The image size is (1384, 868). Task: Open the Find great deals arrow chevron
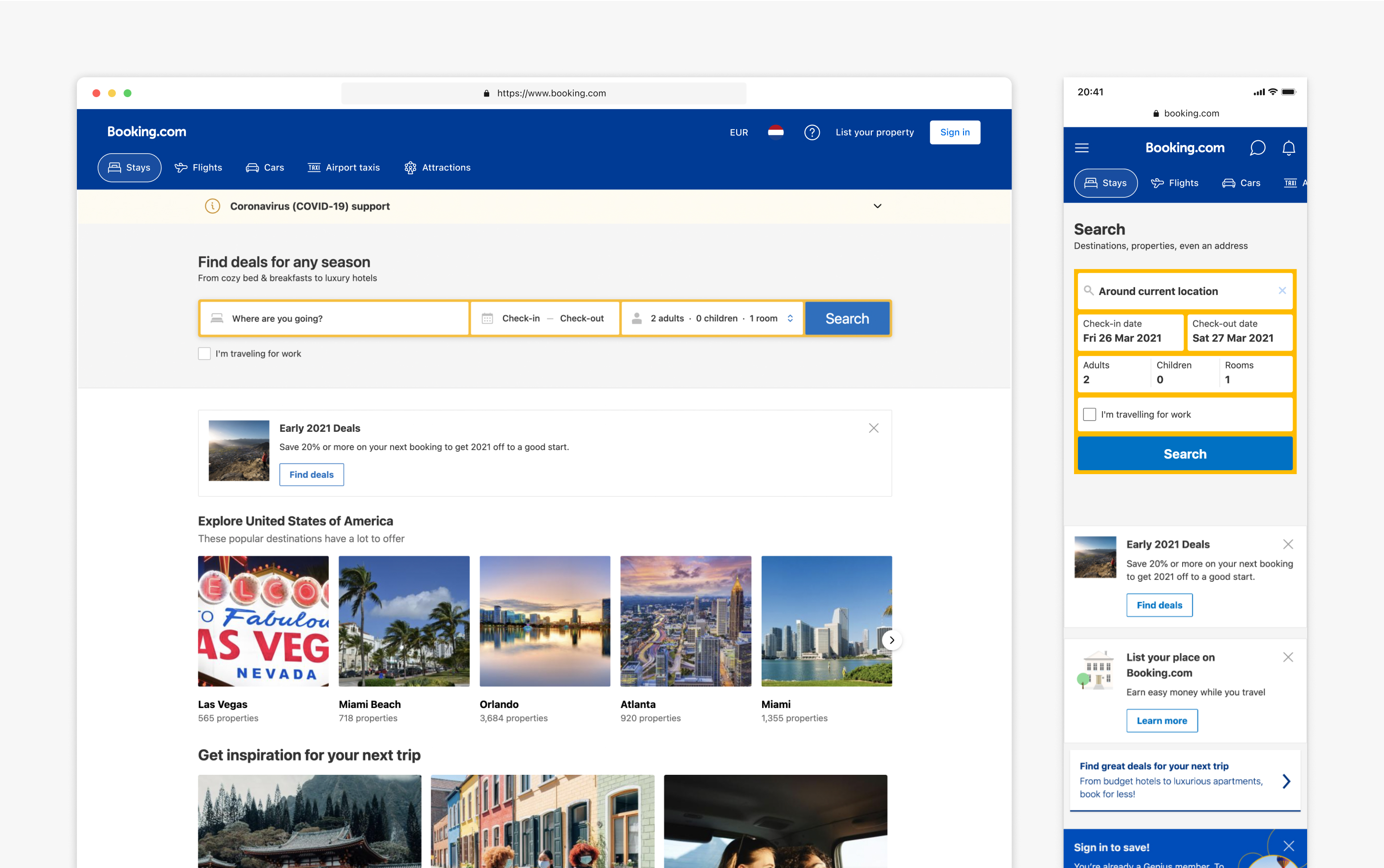(x=1286, y=781)
